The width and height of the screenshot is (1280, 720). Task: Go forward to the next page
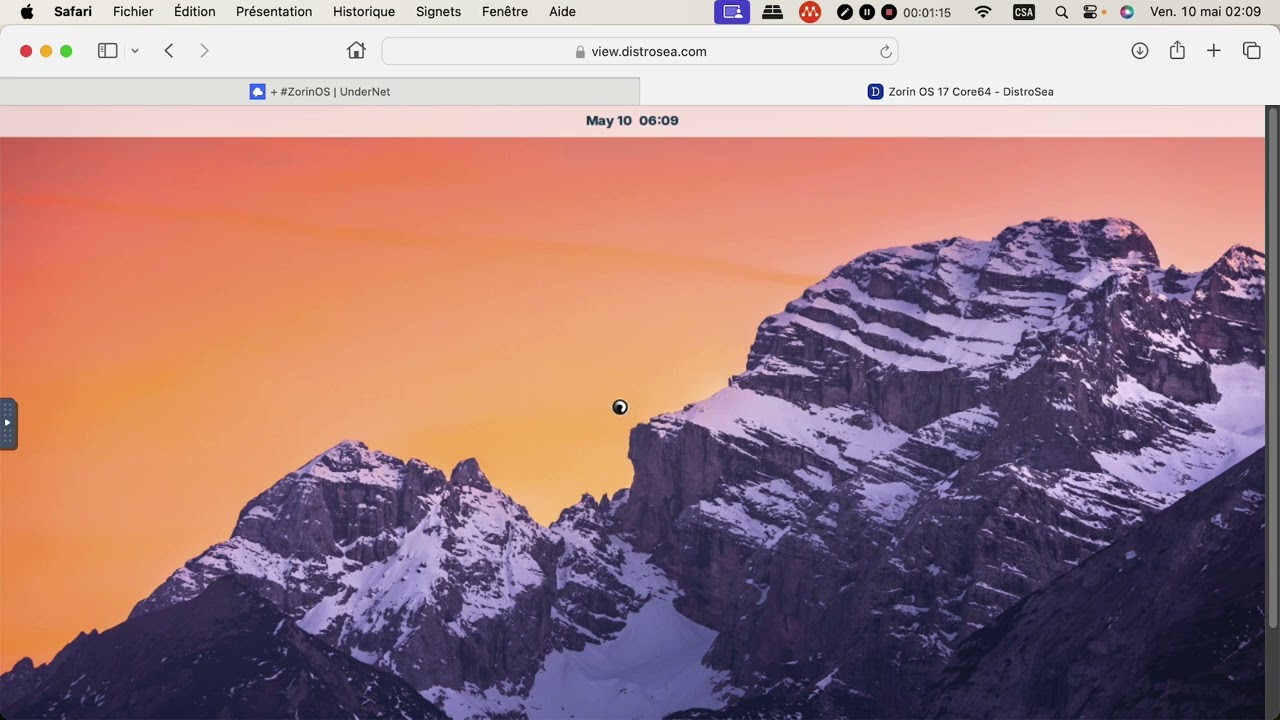point(204,50)
